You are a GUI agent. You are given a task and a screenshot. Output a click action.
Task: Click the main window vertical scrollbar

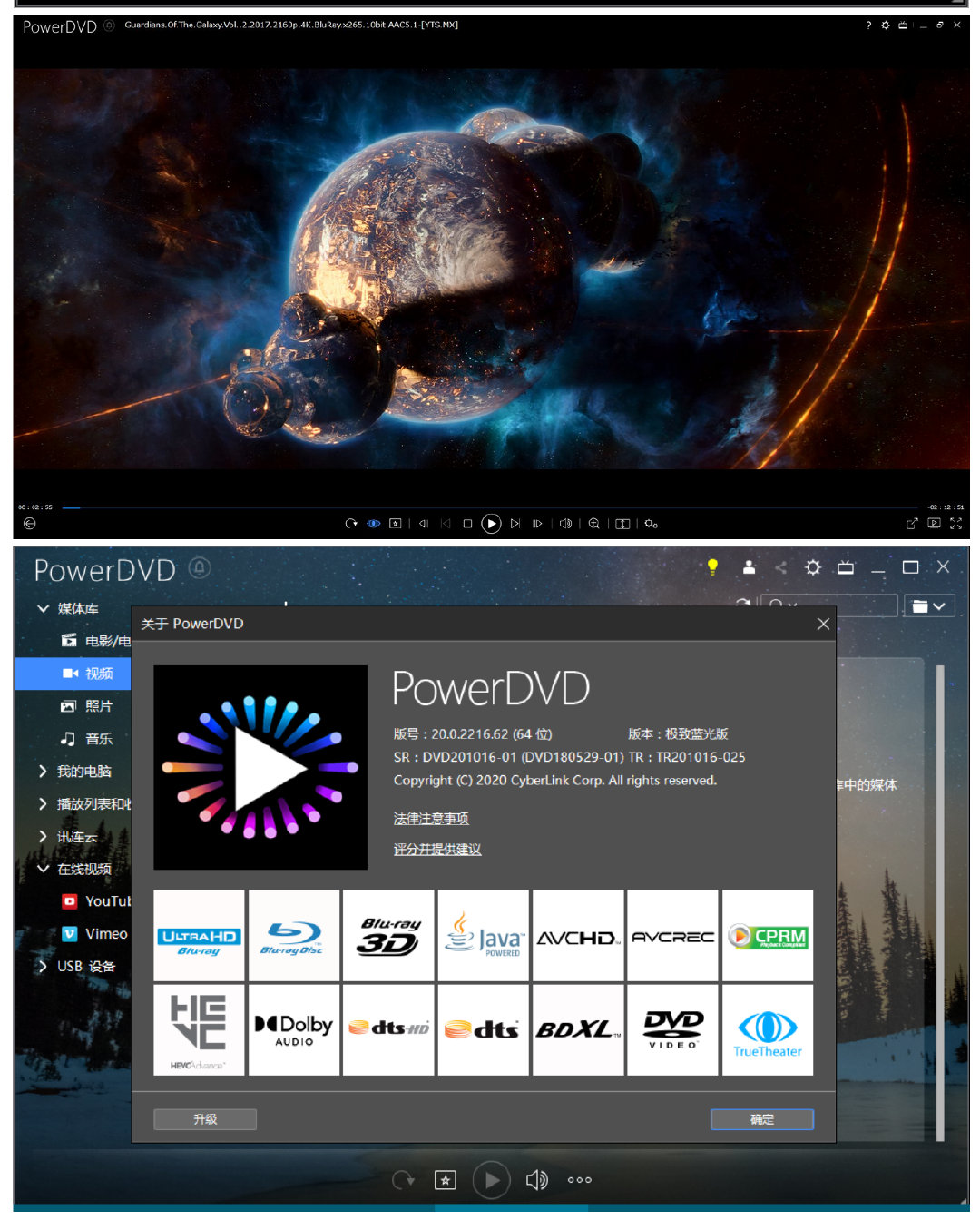[940, 903]
